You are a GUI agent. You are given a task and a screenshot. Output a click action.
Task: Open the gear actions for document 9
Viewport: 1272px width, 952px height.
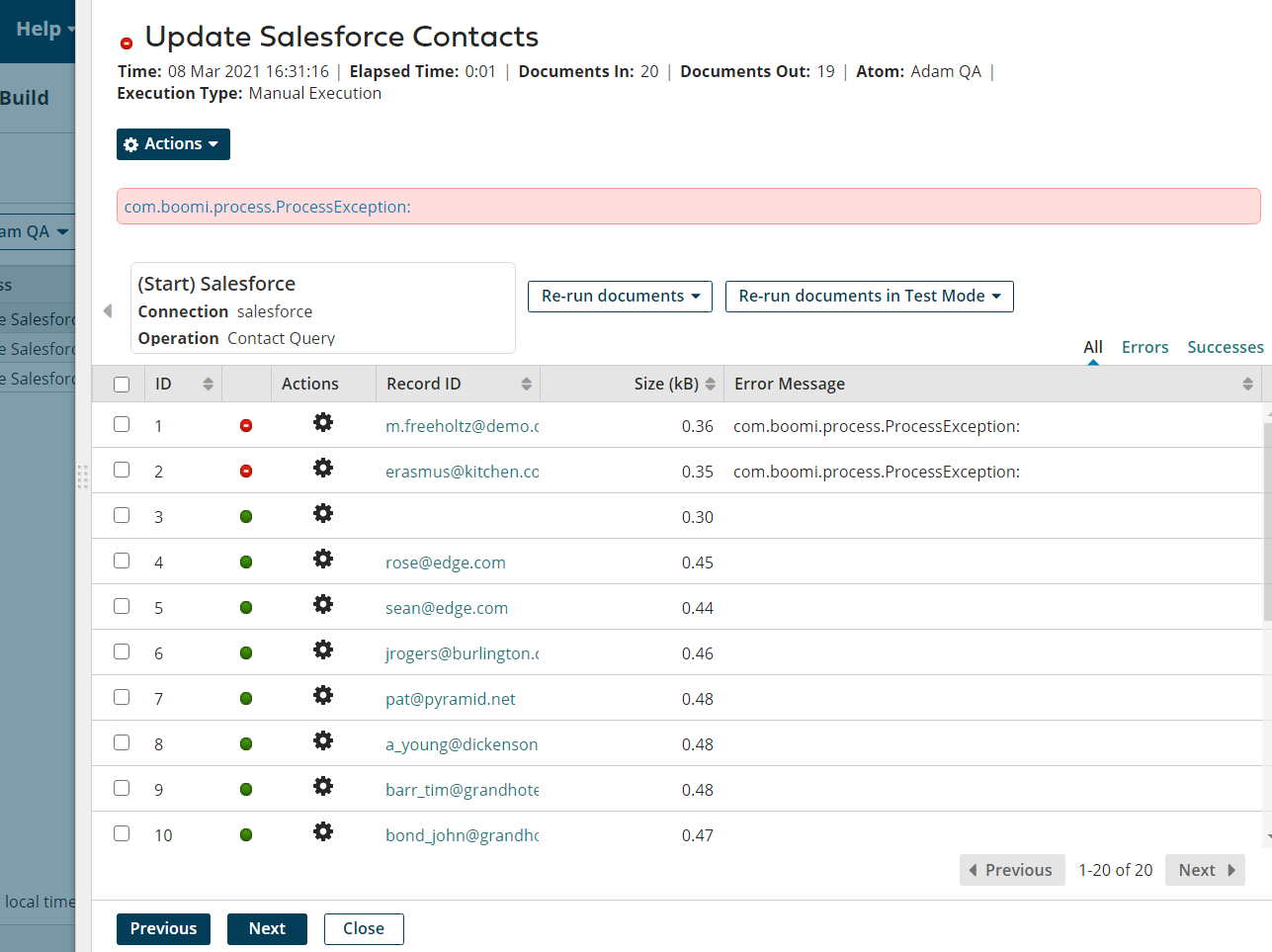click(x=323, y=787)
